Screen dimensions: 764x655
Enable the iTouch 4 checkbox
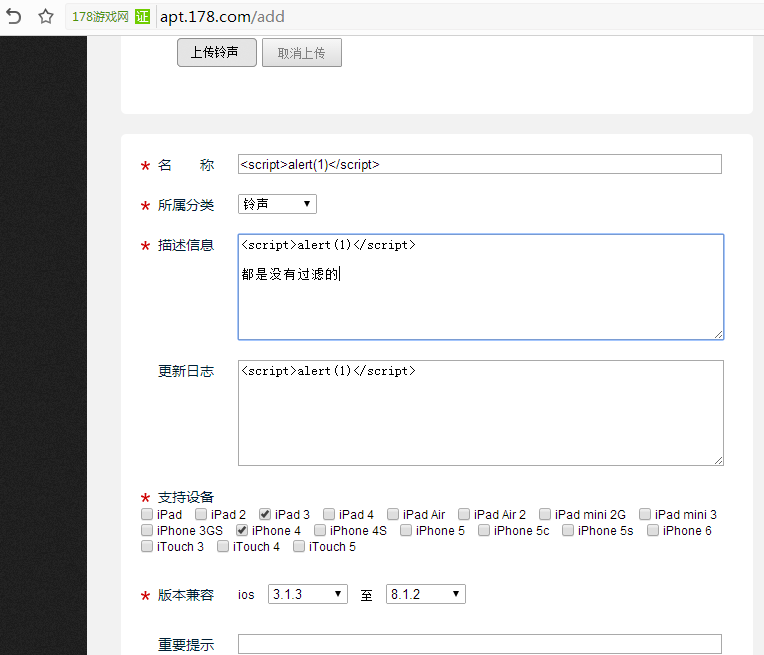[223, 546]
